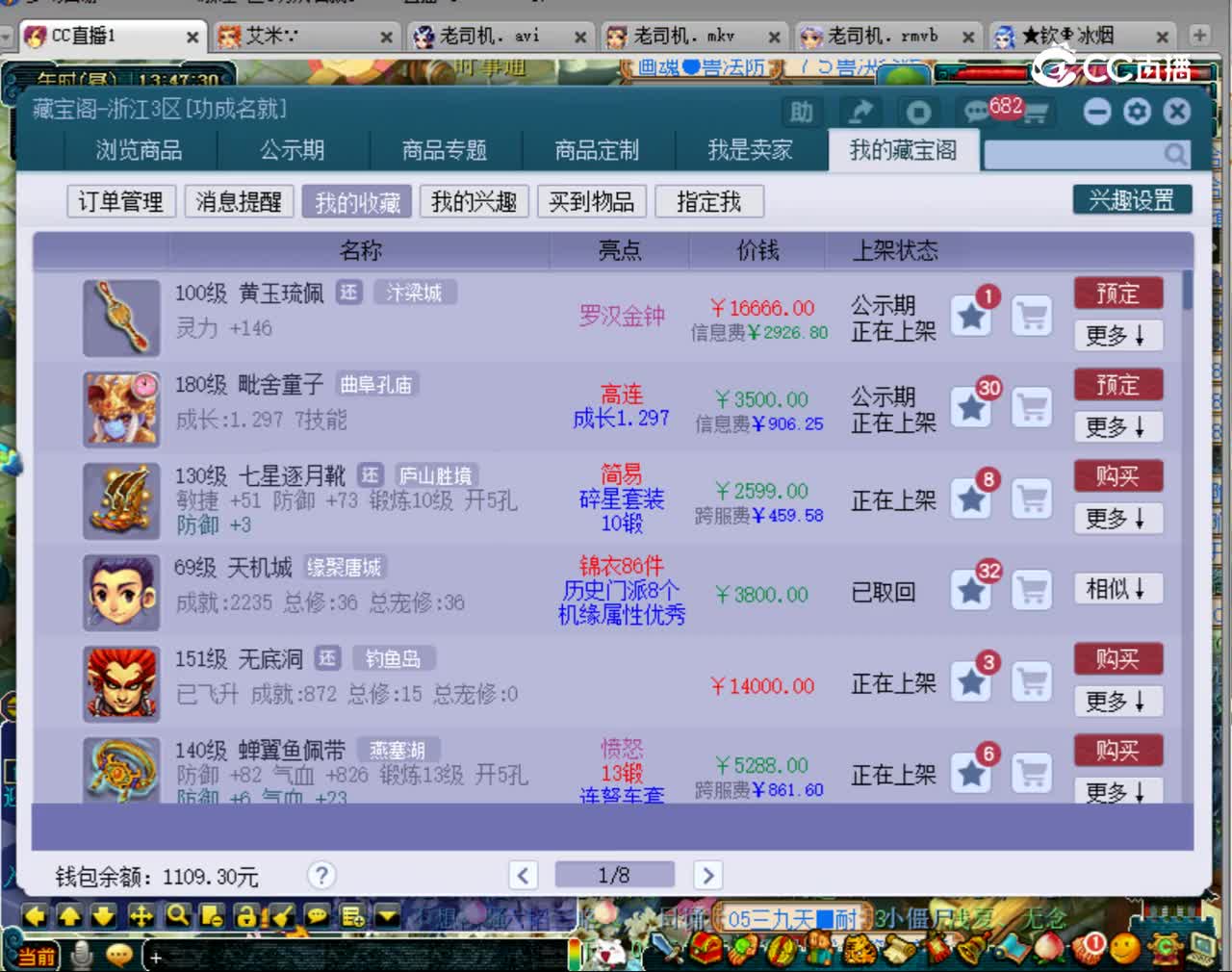Click the round record icon beside share arrow
The image size is (1232, 972).
(x=917, y=113)
